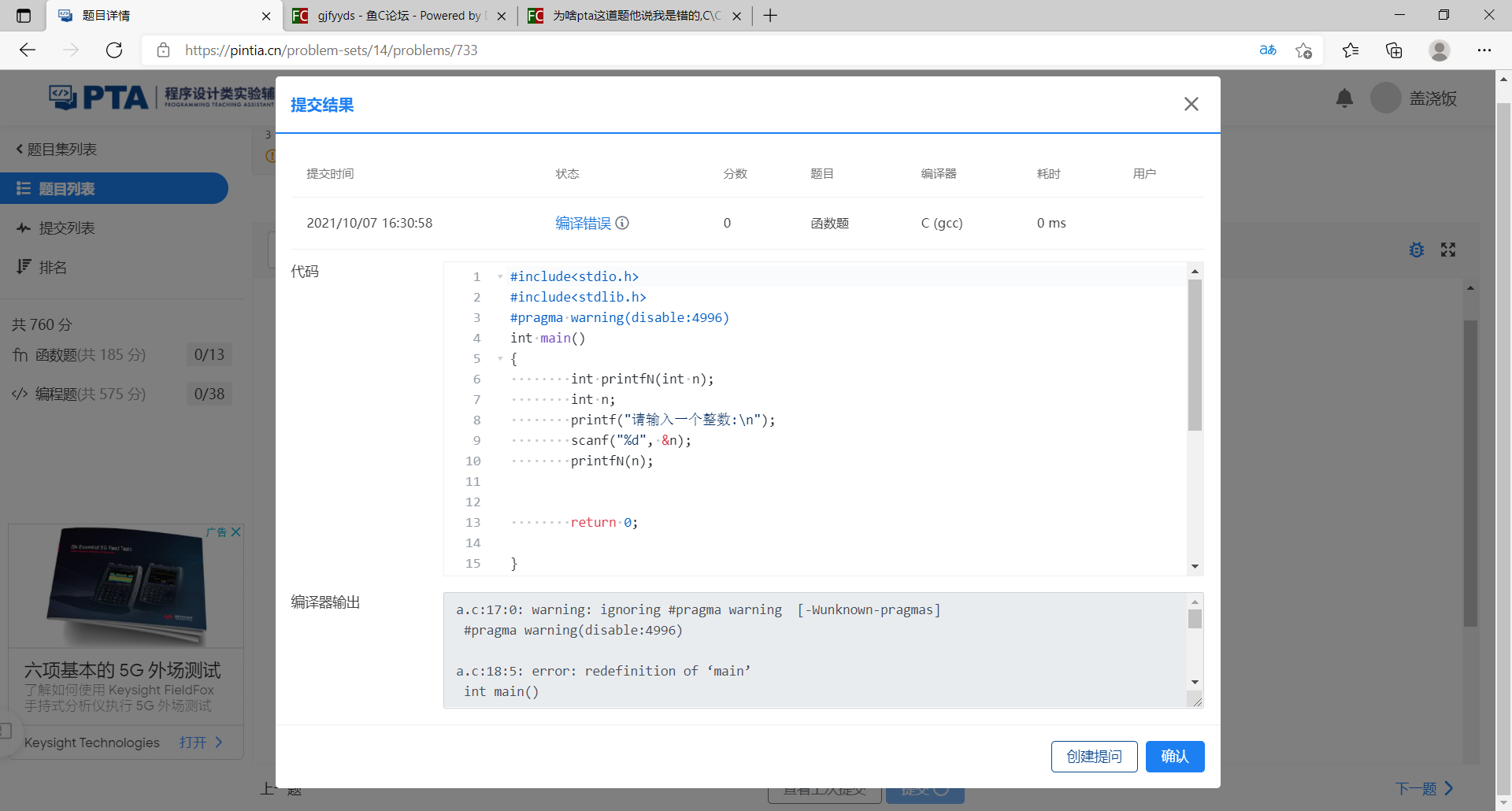This screenshot has width=1512, height=811.
Task: Go back with the browser back arrow
Action: pos(28,50)
